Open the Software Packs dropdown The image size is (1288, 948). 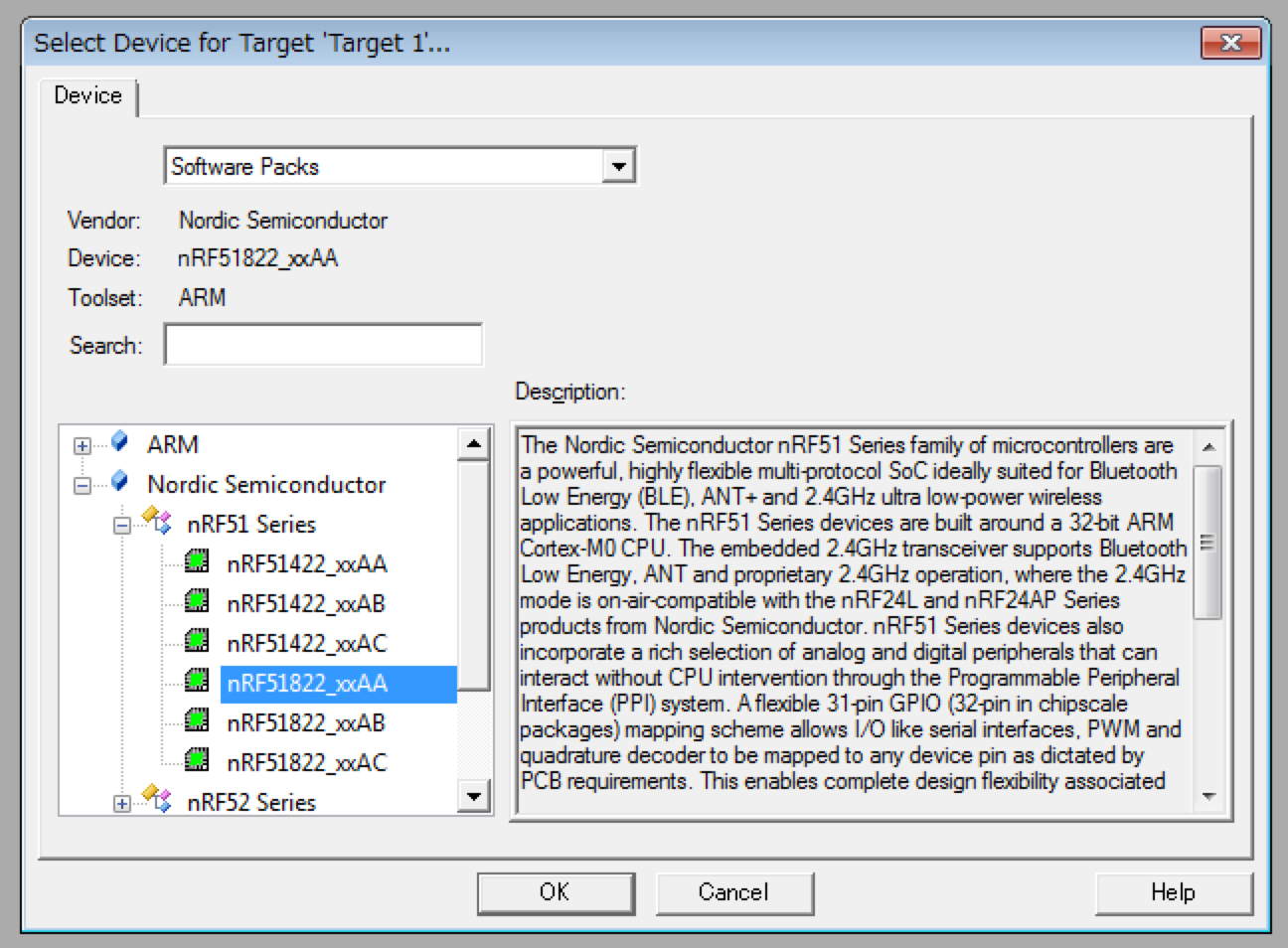tap(618, 166)
